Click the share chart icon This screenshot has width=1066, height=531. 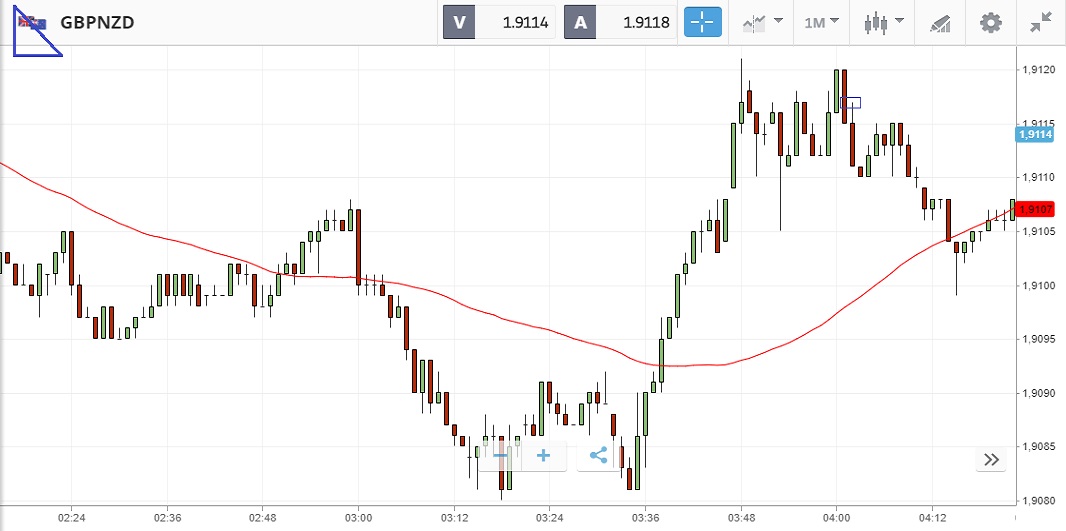click(x=599, y=456)
